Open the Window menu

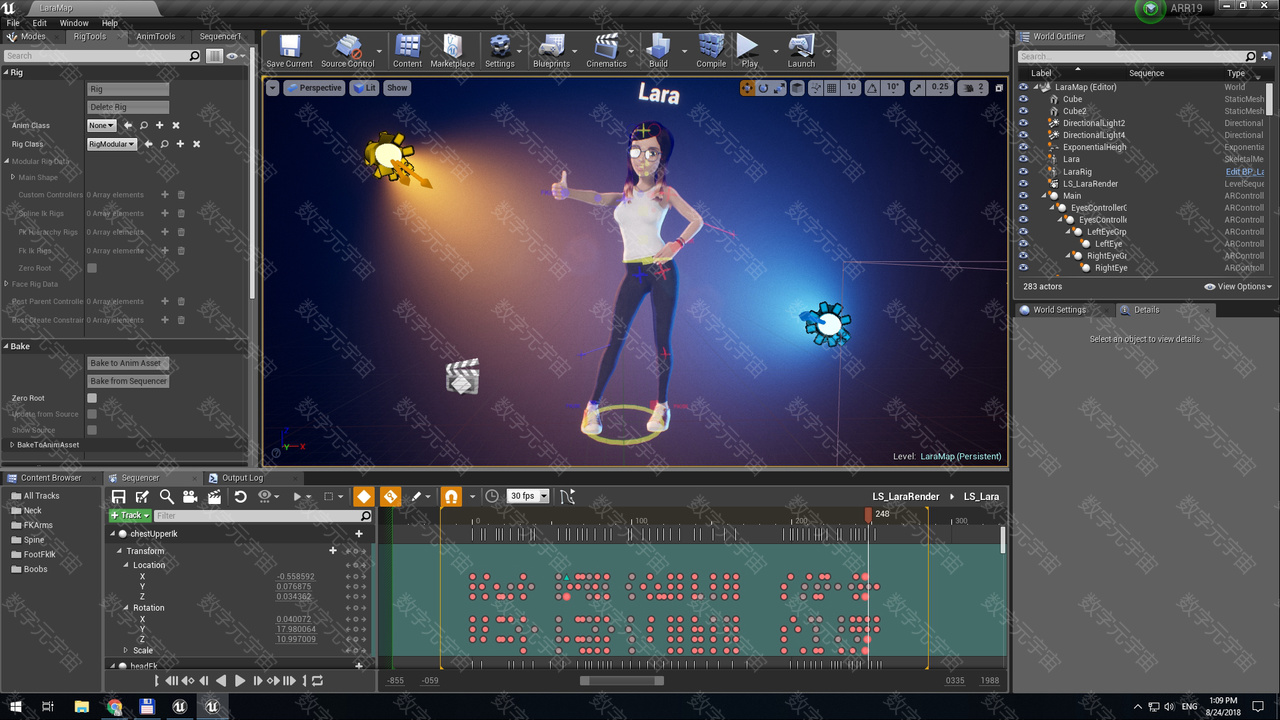(74, 23)
